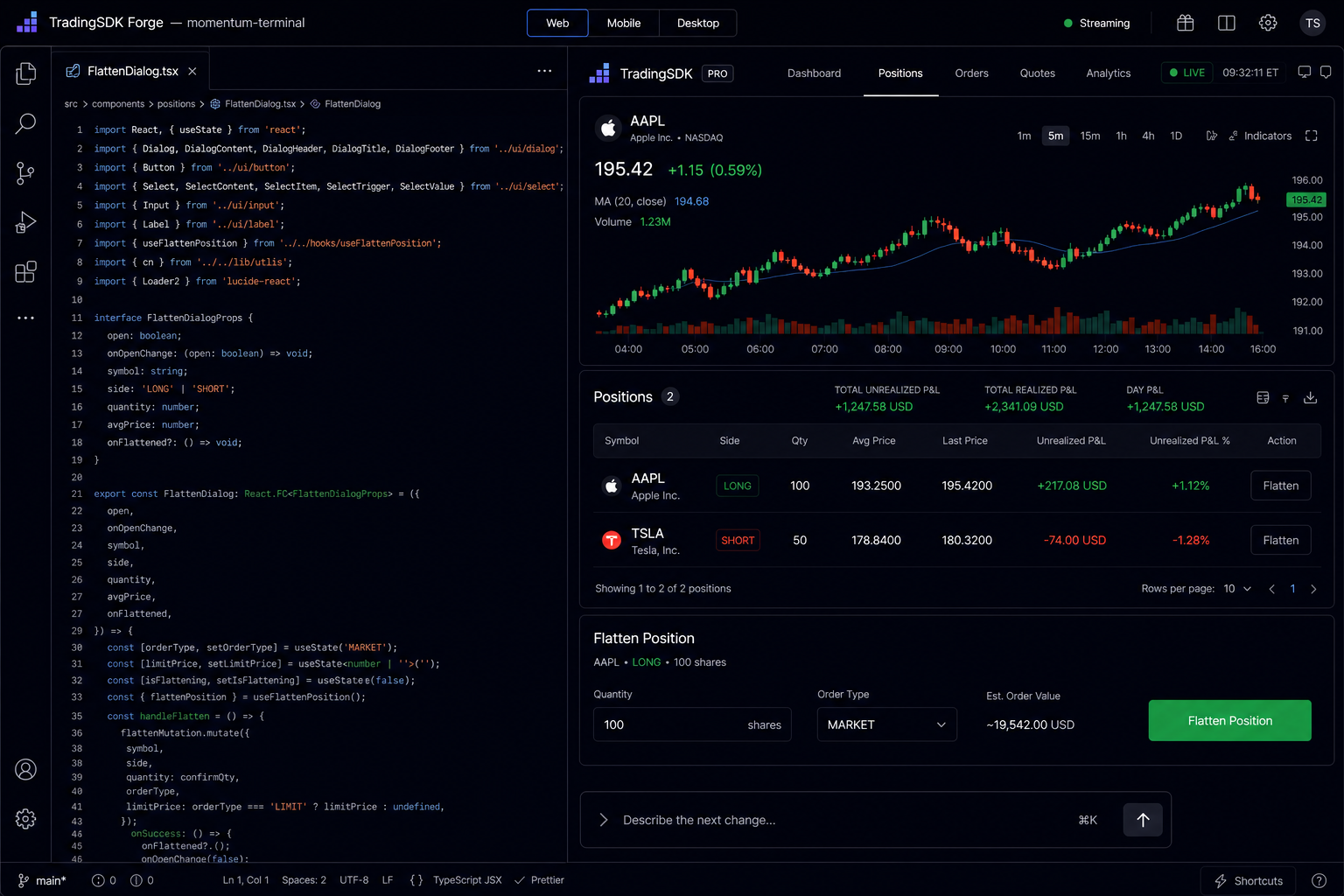This screenshot has width=1344, height=896.
Task: Open the Explorer files icon in sidebar
Action: click(x=25, y=73)
